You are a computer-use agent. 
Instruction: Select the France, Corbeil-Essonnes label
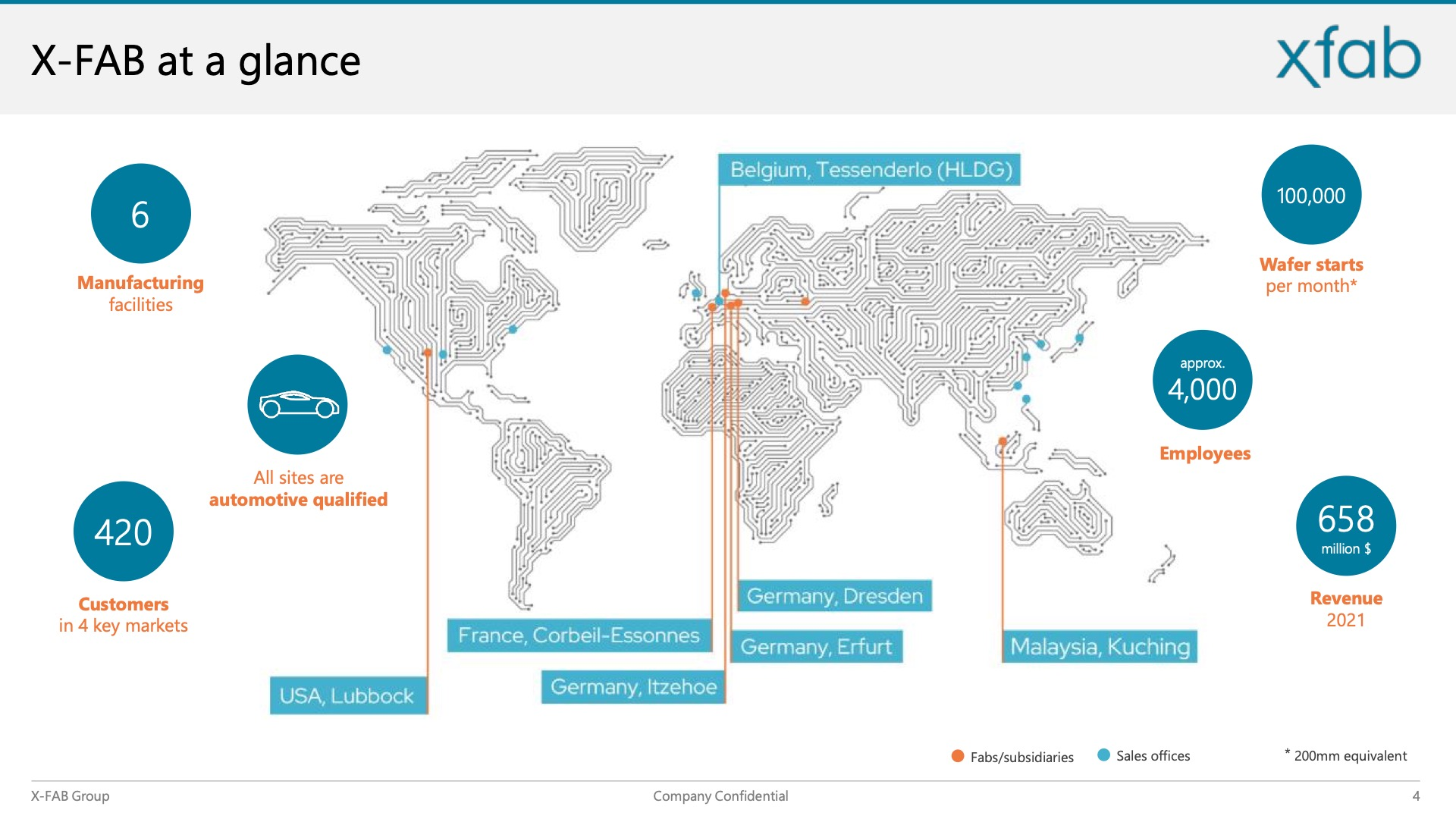[579, 635]
